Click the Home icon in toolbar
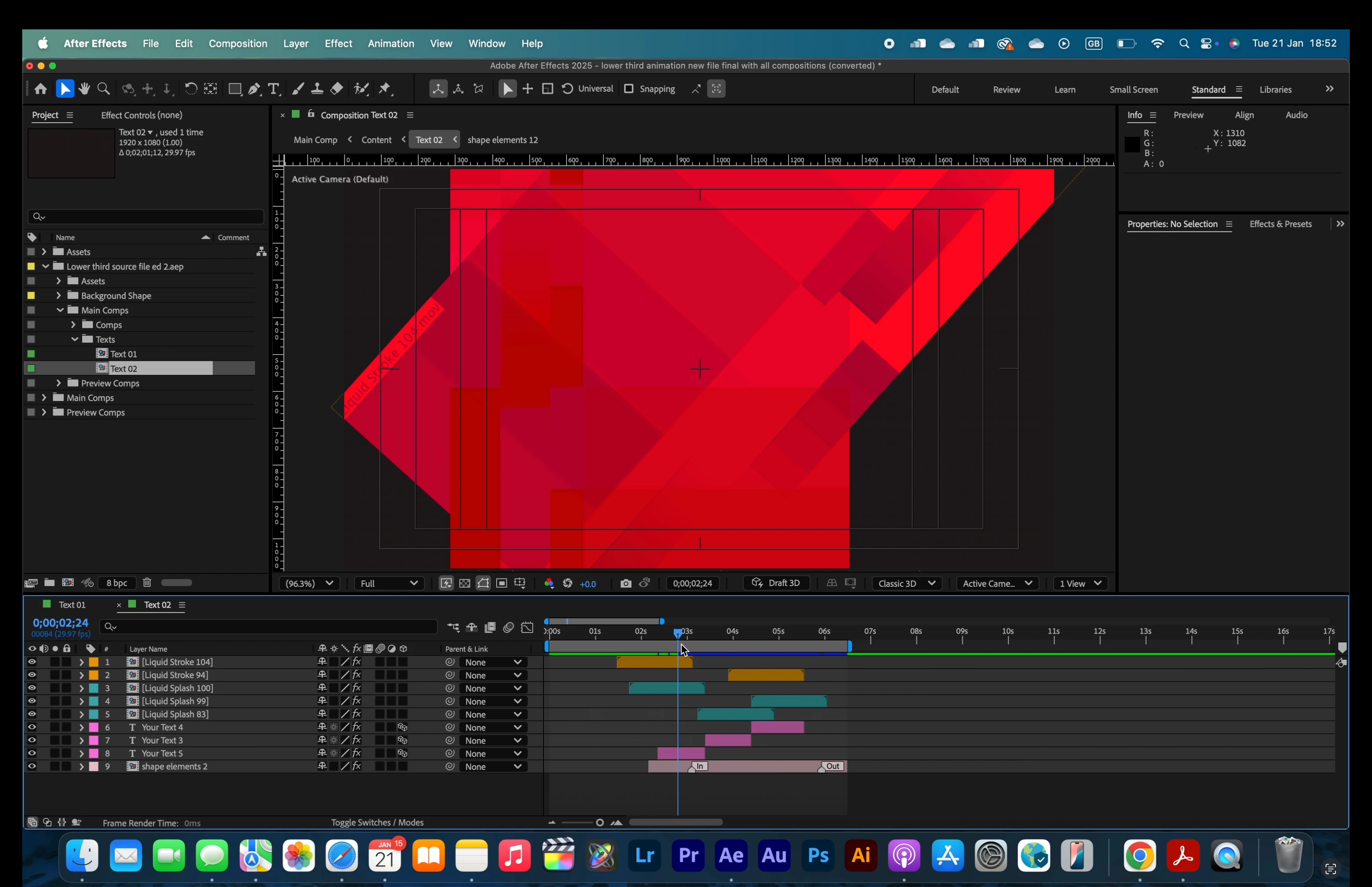1372x887 pixels. [40, 89]
